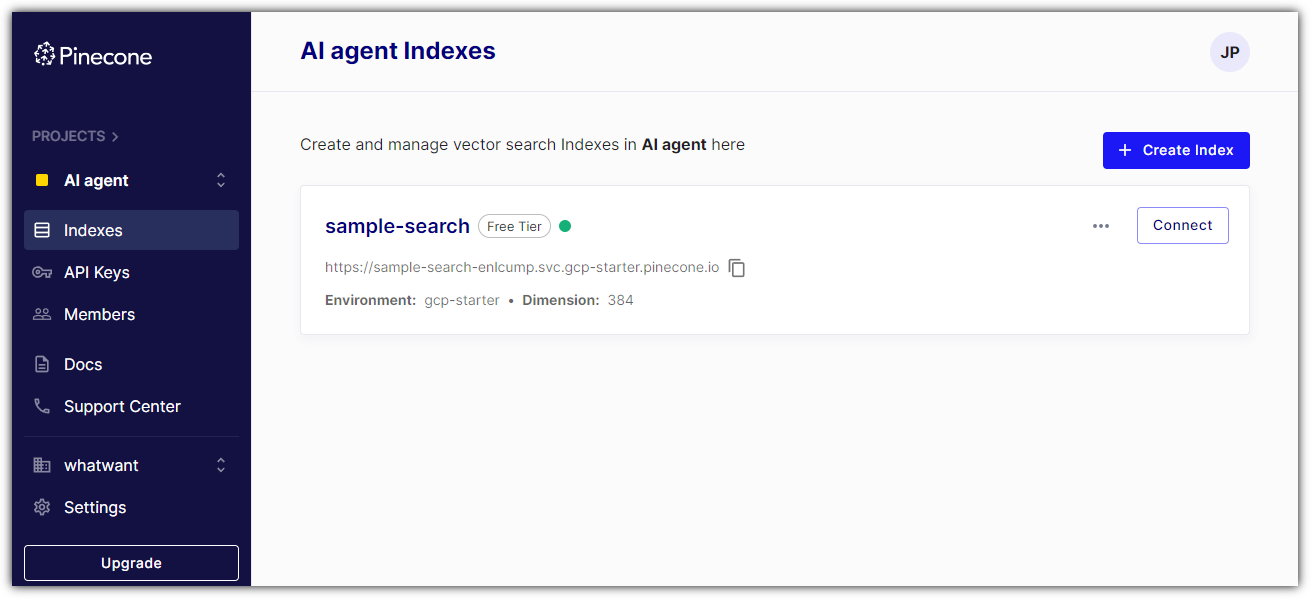Click the gcp-starter environment value
This screenshot has width=1311, height=599.
pos(462,300)
